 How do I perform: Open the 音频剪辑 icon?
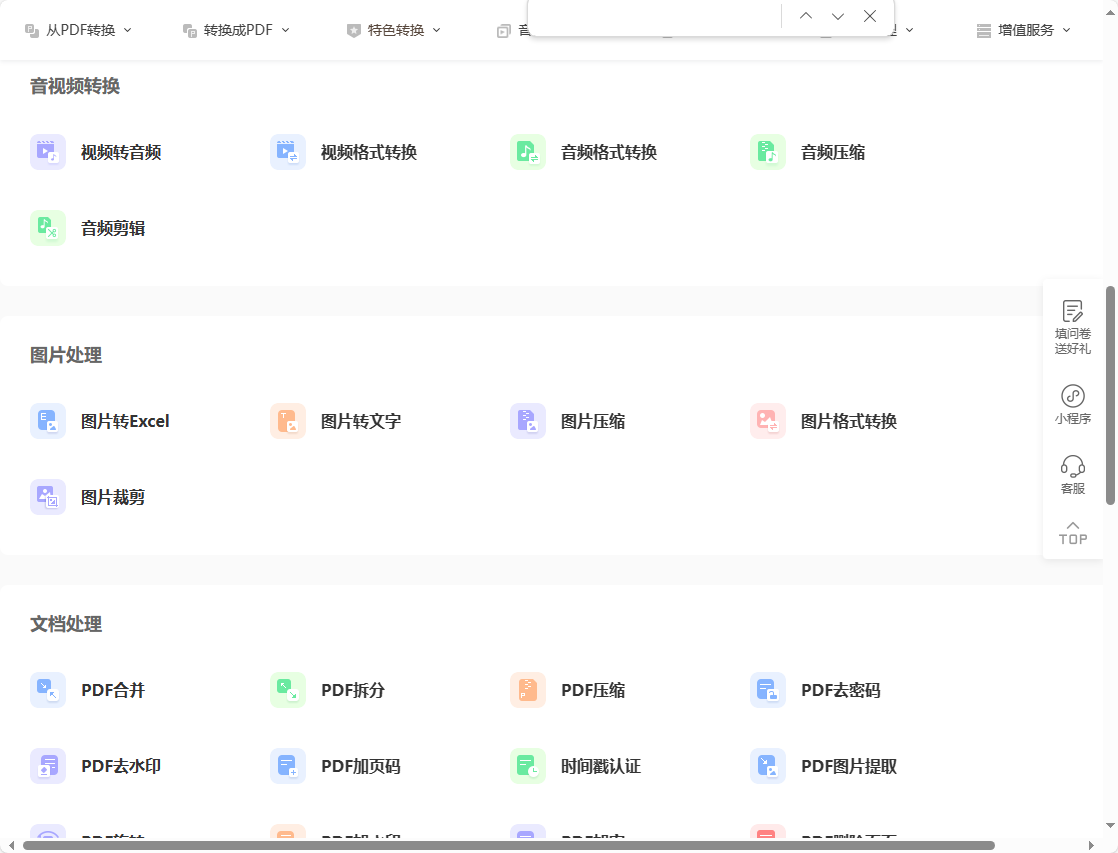pos(48,228)
